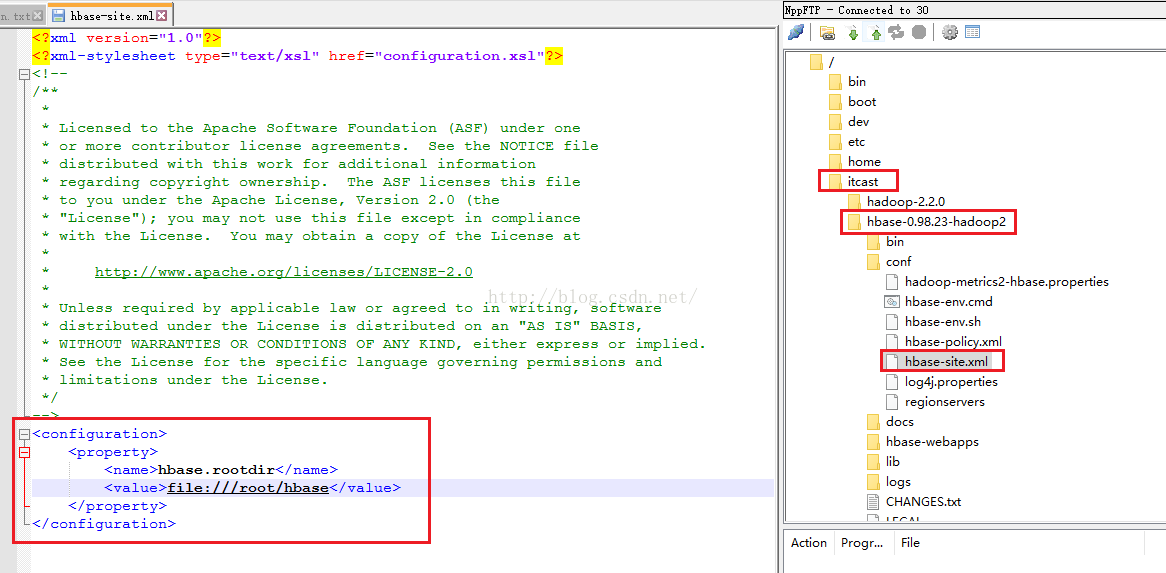Click the Upload file green arrow icon

(876, 32)
